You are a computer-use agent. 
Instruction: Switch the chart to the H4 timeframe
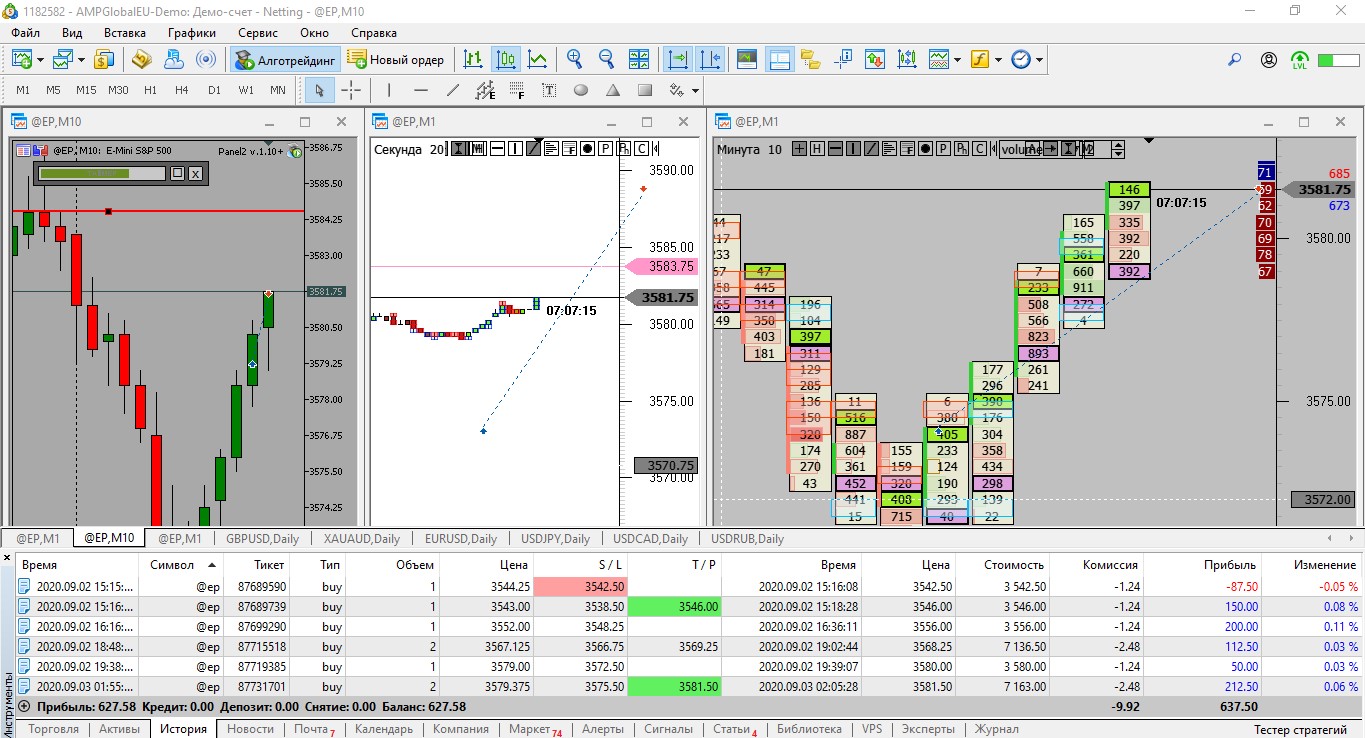pos(182,90)
